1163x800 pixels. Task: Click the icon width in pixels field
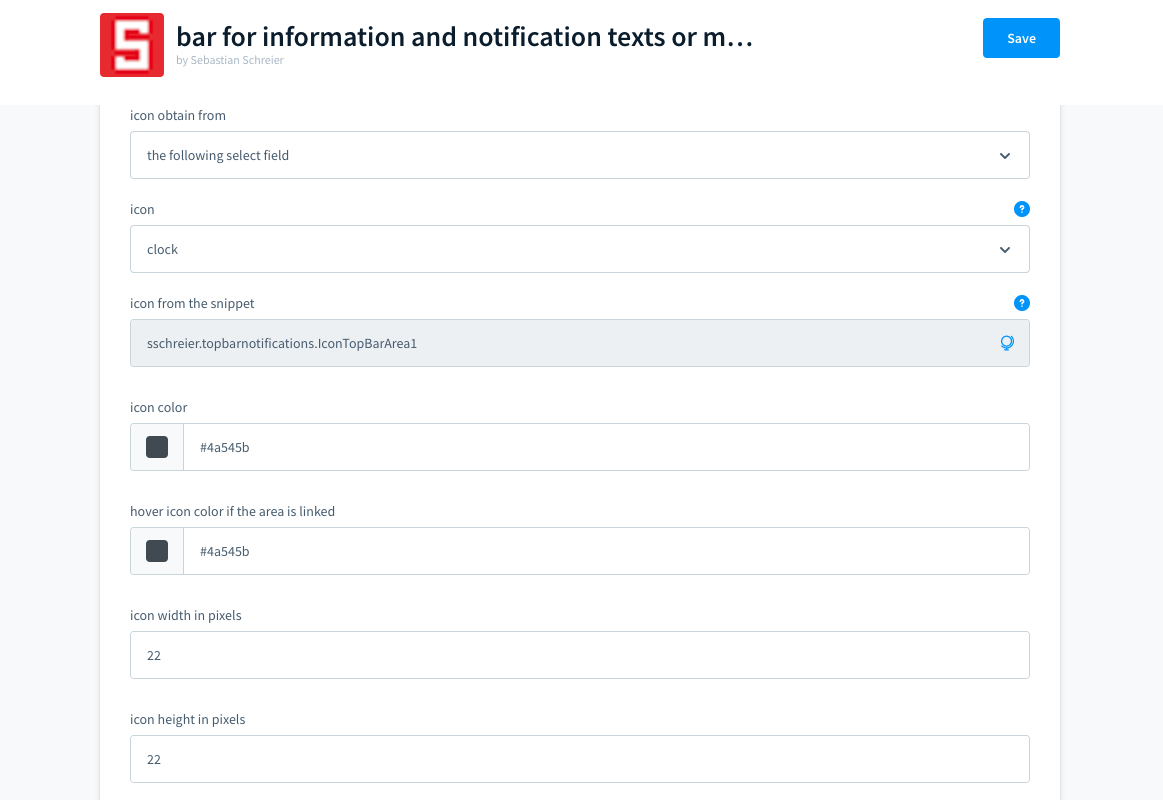[x=580, y=655]
